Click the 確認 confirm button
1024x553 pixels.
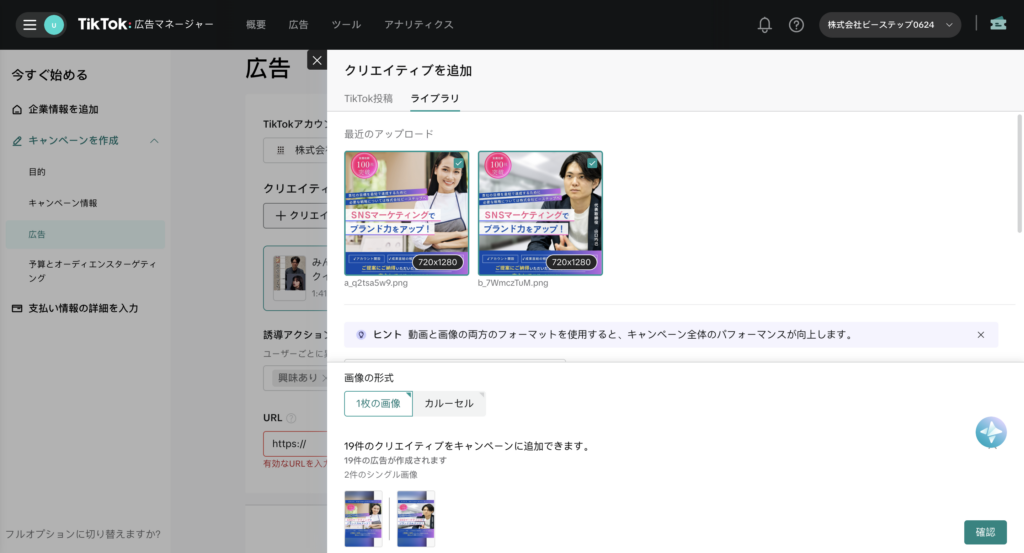coord(985,532)
